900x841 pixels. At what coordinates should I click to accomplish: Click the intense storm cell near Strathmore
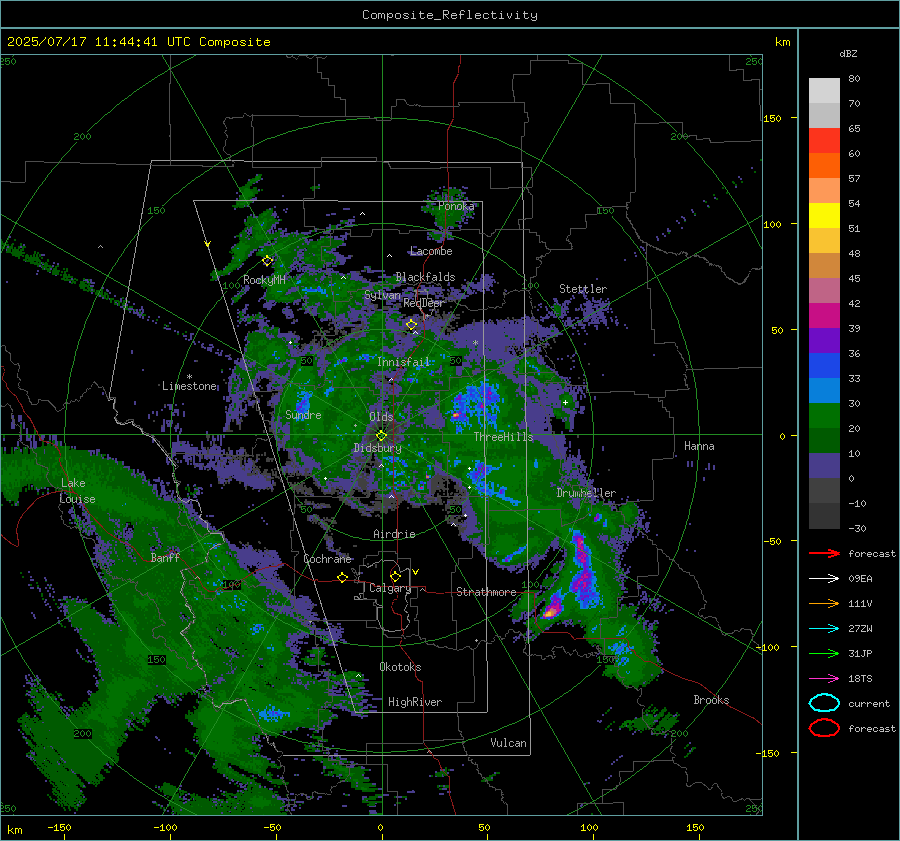tap(550, 610)
